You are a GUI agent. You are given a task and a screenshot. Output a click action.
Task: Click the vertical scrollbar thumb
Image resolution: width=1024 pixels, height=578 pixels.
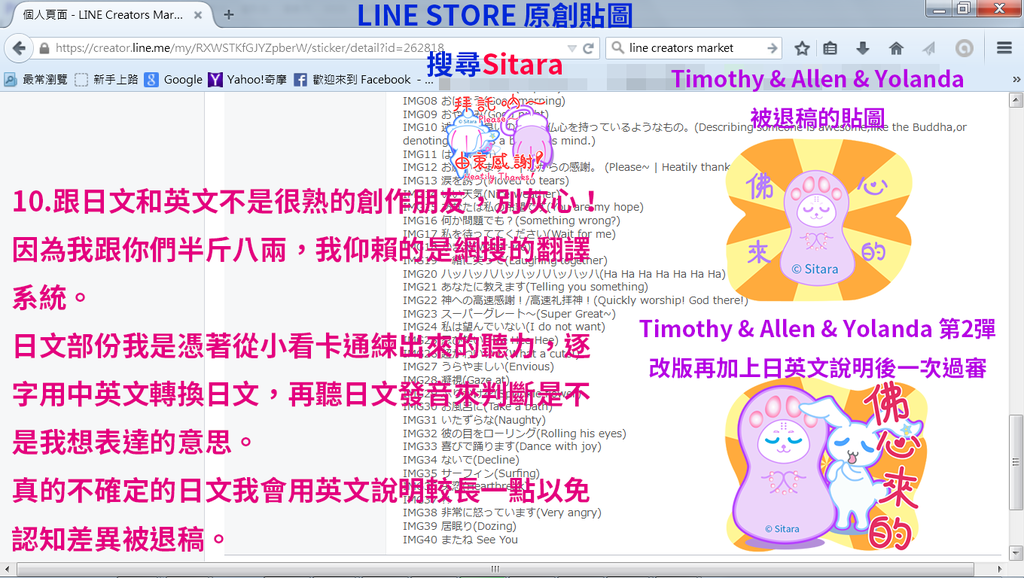[x=1016, y=462]
